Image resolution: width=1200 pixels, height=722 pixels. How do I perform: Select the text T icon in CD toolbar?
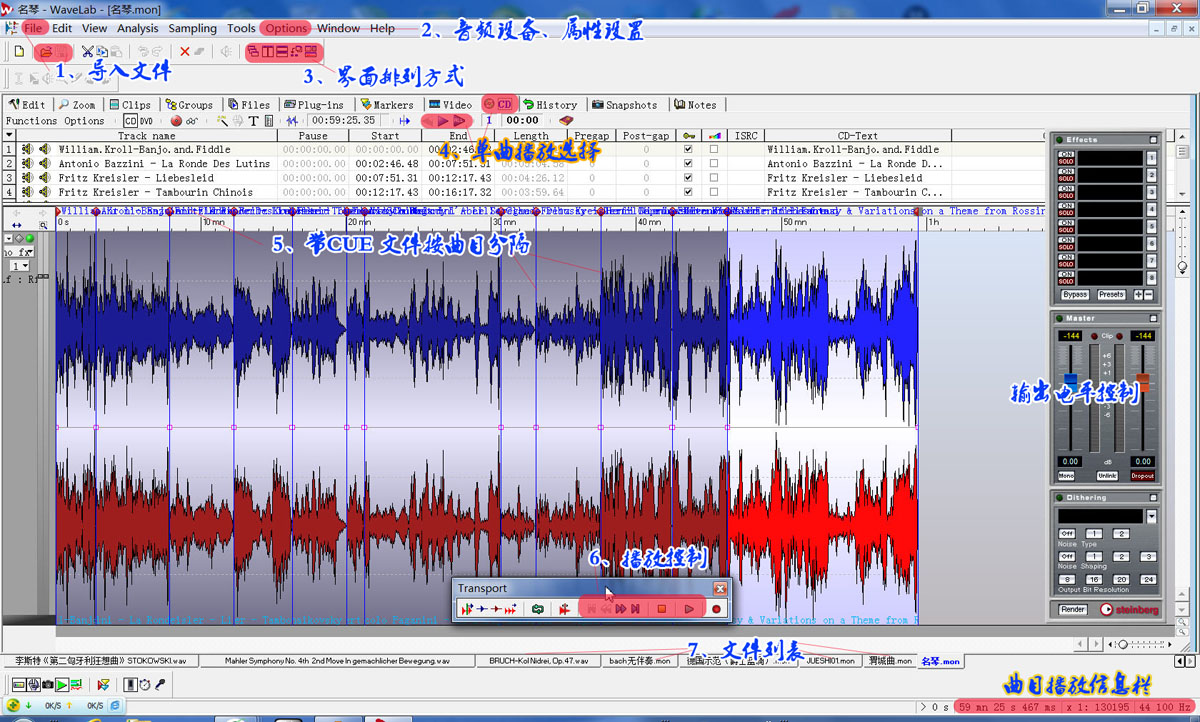[x=254, y=121]
